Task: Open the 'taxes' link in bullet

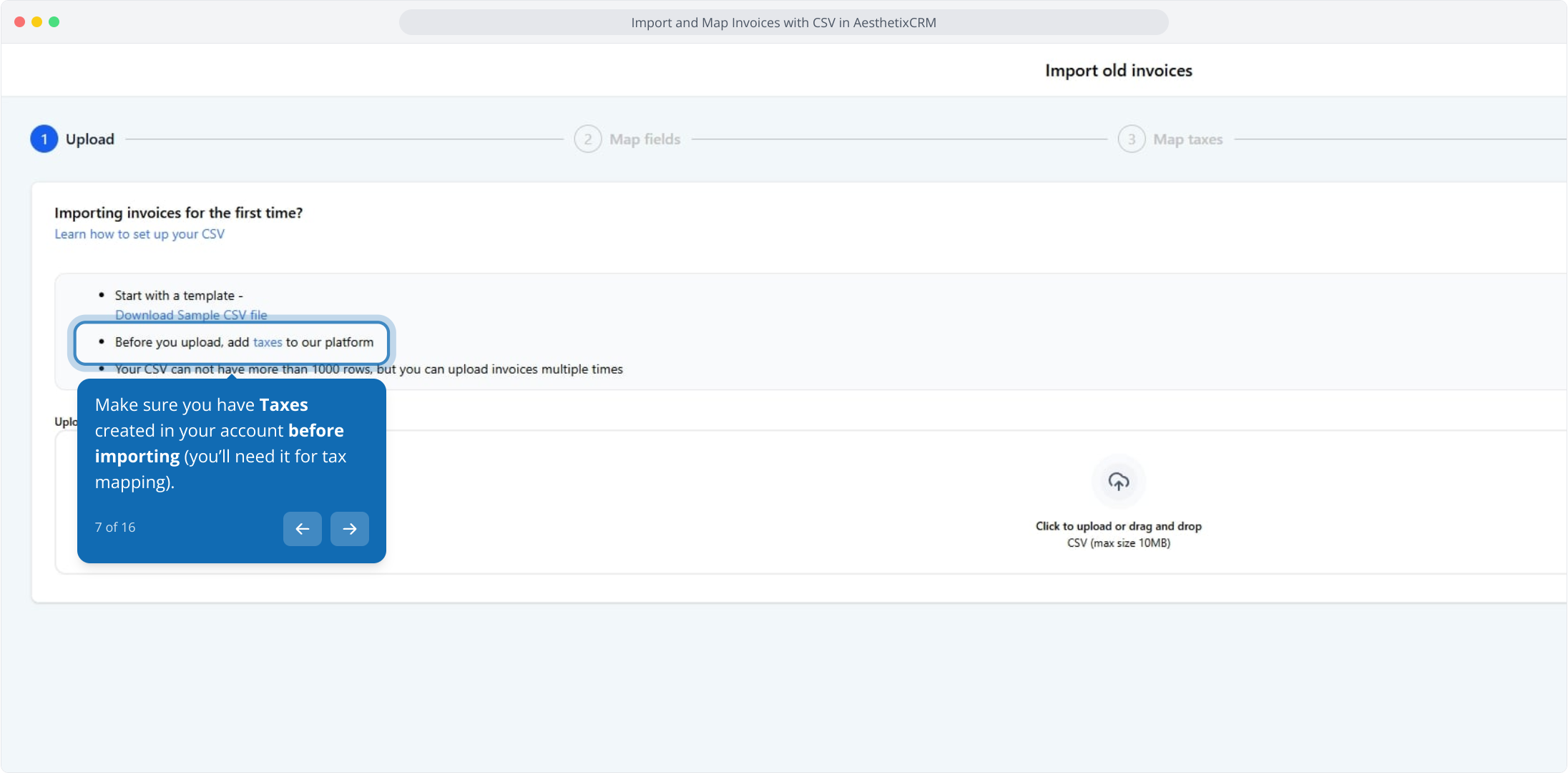Action: [268, 342]
